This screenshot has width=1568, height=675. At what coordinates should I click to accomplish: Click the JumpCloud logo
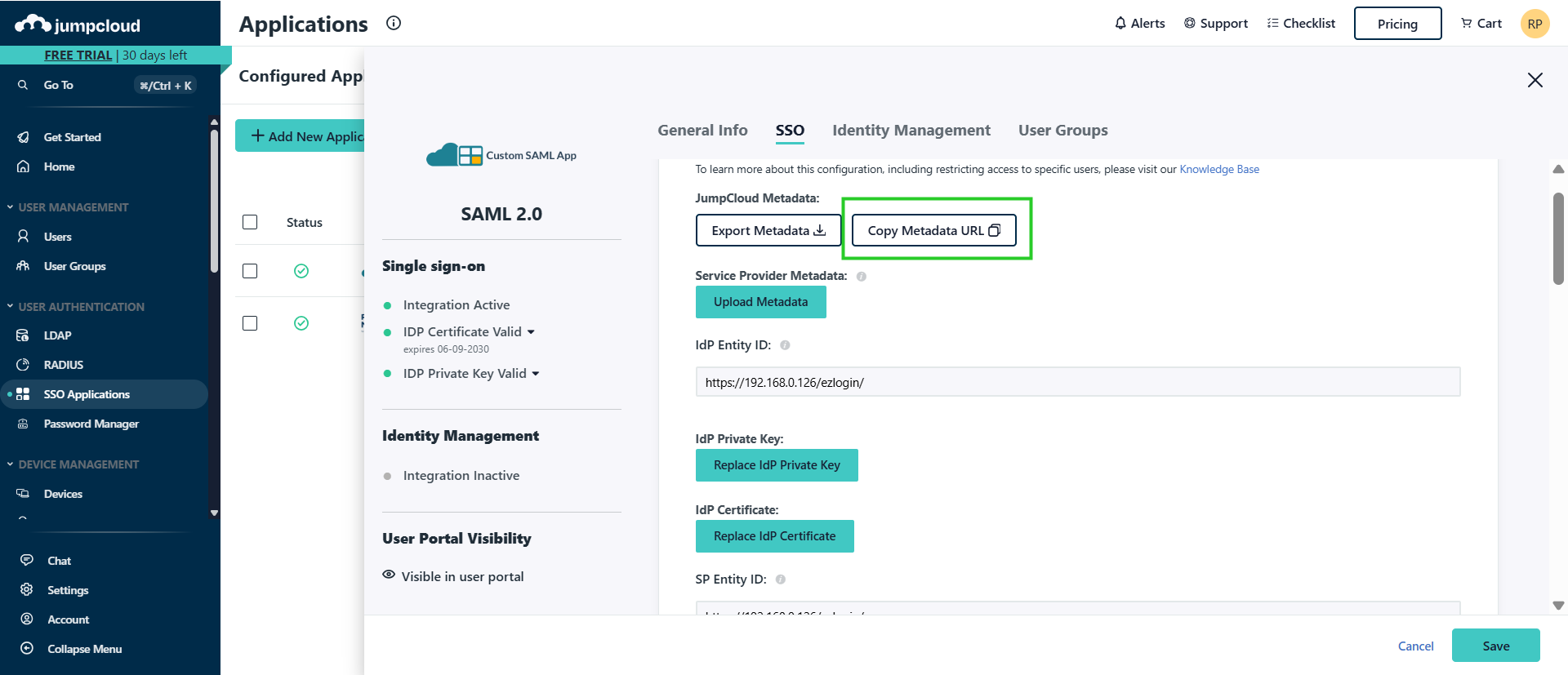(x=78, y=24)
